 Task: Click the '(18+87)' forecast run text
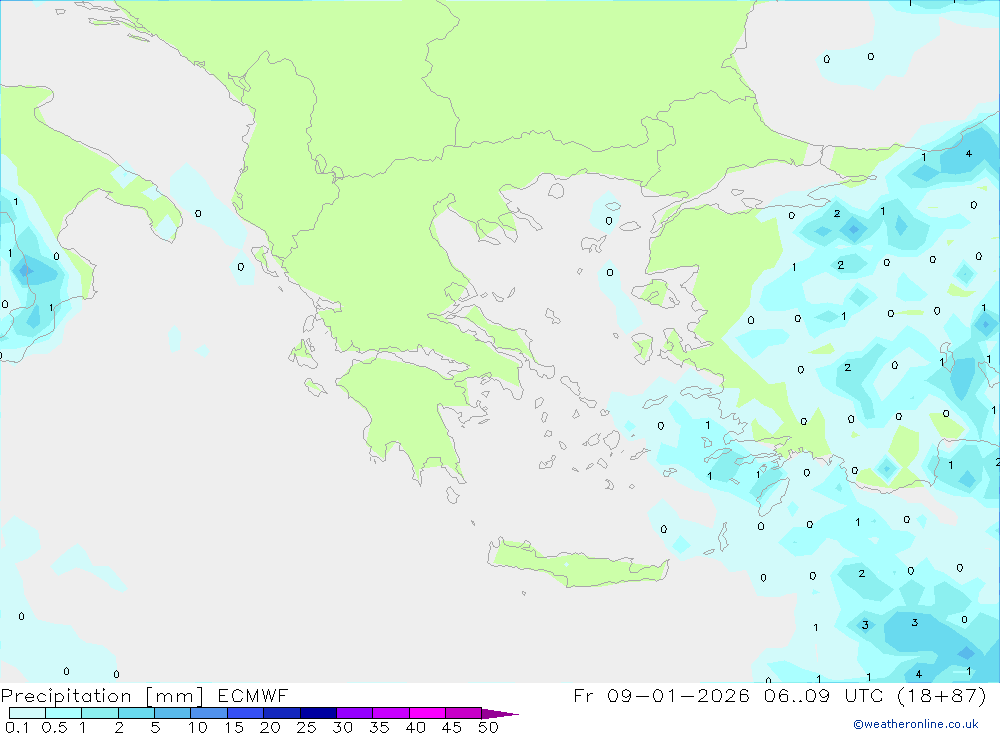coord(941,695)
